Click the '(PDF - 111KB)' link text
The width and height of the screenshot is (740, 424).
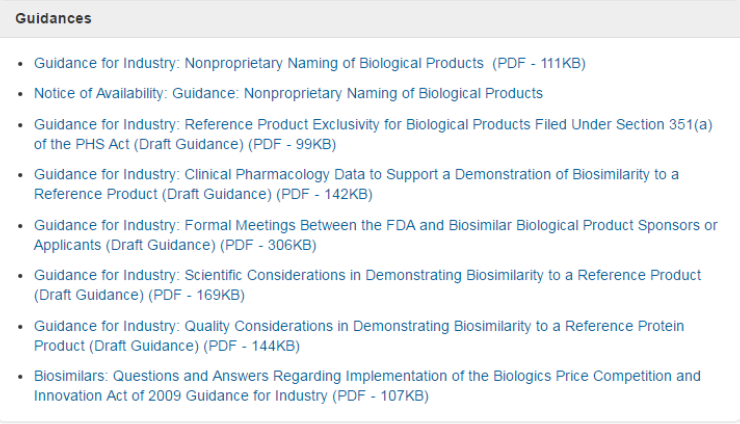pyautogui.click(x=539, y=63)
